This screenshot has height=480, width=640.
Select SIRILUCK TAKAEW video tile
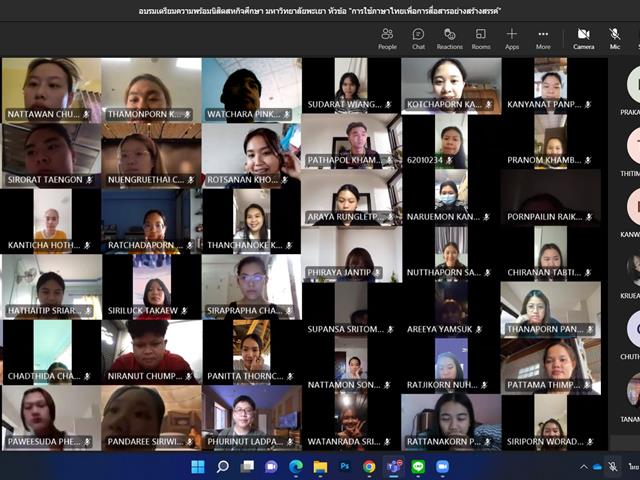click(x=151, y=287)
